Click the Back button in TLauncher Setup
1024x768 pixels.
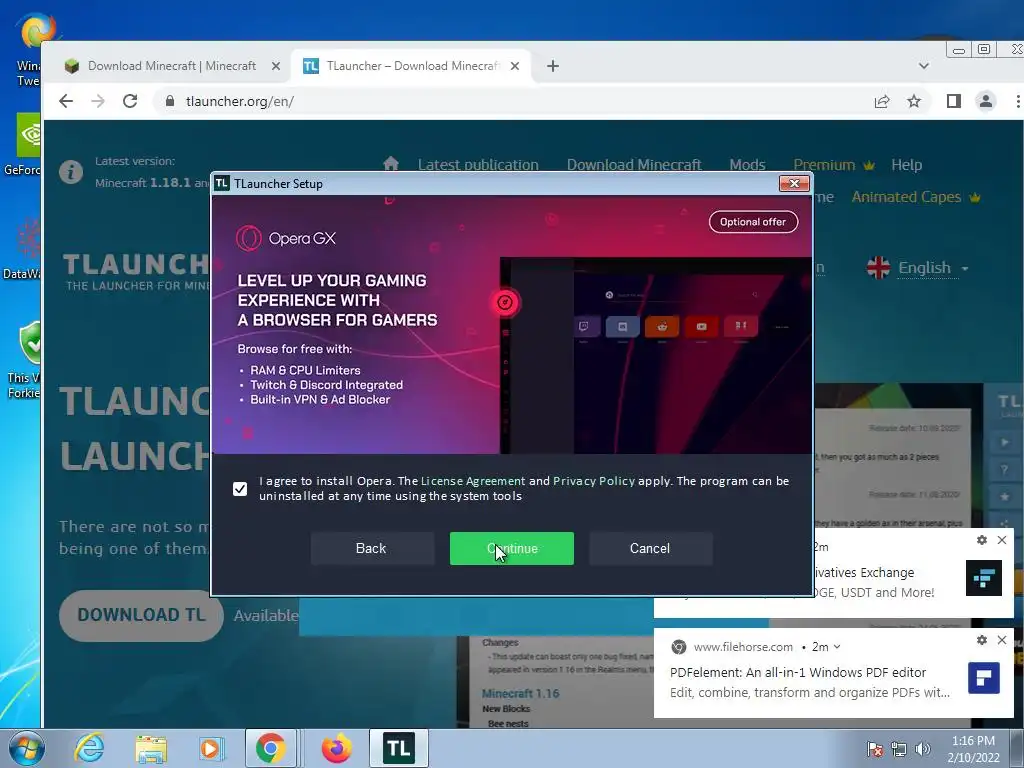pyautogui.click(x=372, y=549)
